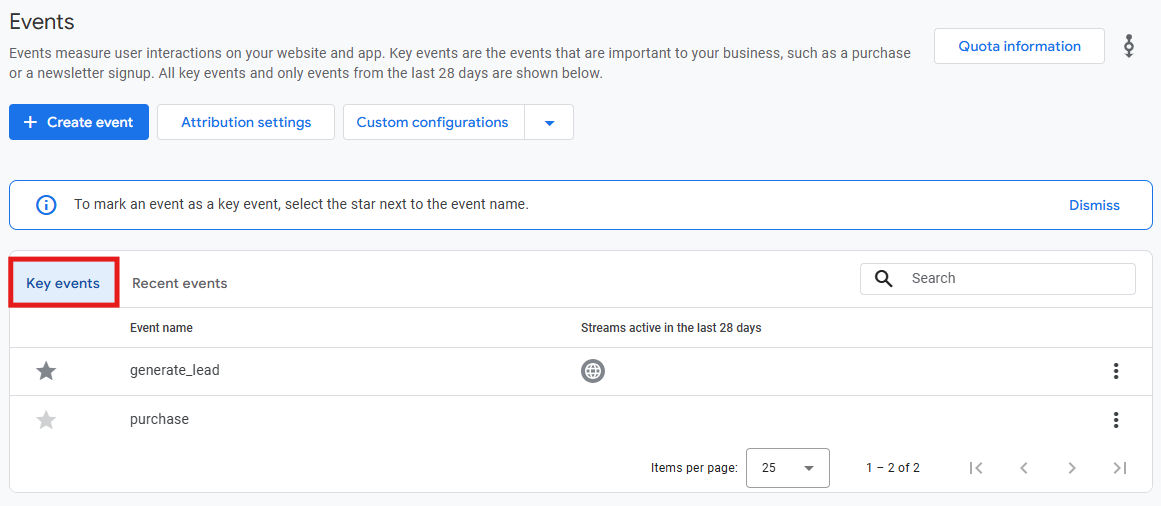Expand the Custom configurations dropdown arrow

549,122
